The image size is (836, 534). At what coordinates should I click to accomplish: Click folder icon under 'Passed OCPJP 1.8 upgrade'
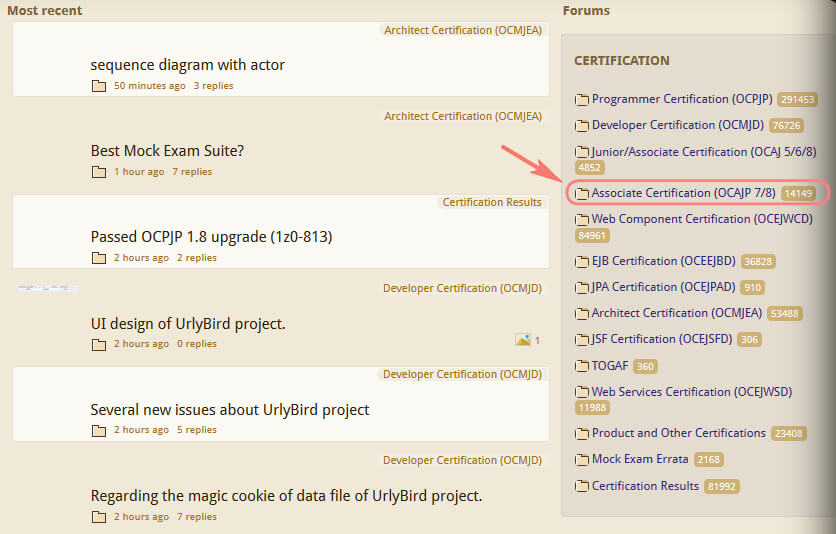click(99, 258)
